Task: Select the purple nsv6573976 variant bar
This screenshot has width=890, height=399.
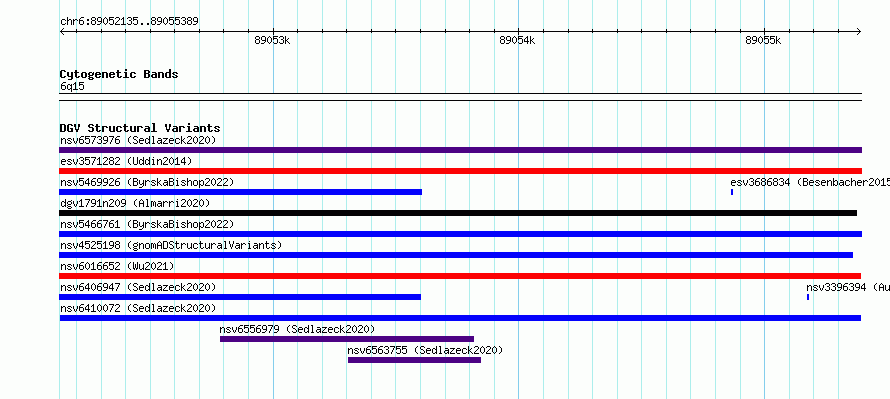Action: click(x=460, y=150)
